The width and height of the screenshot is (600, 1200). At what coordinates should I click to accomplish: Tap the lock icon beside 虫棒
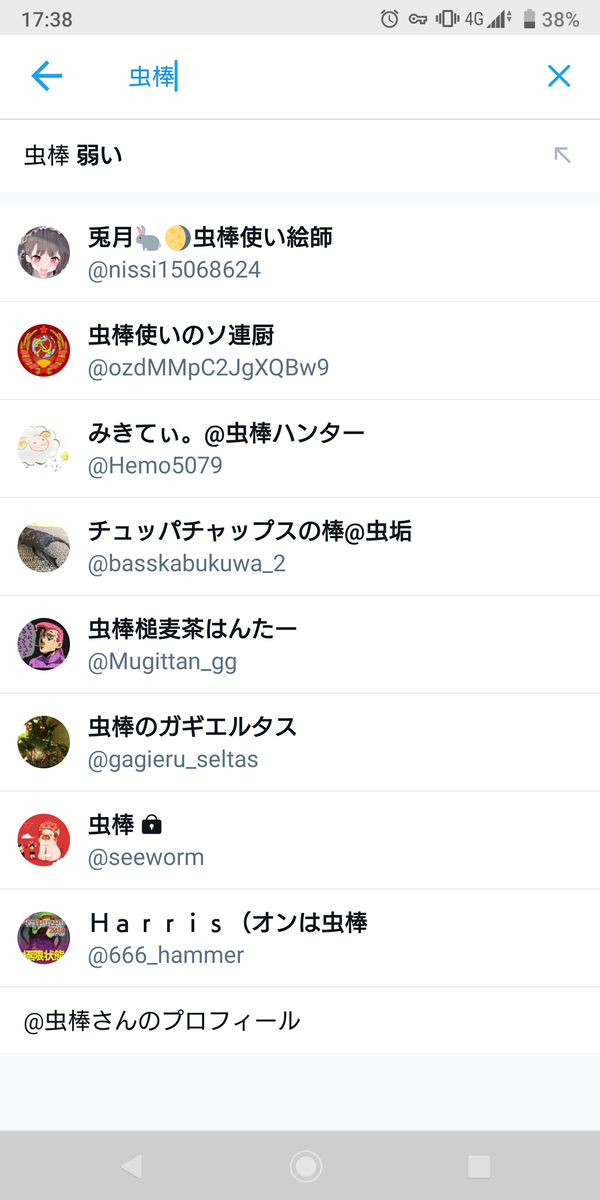tap(152, 825)
